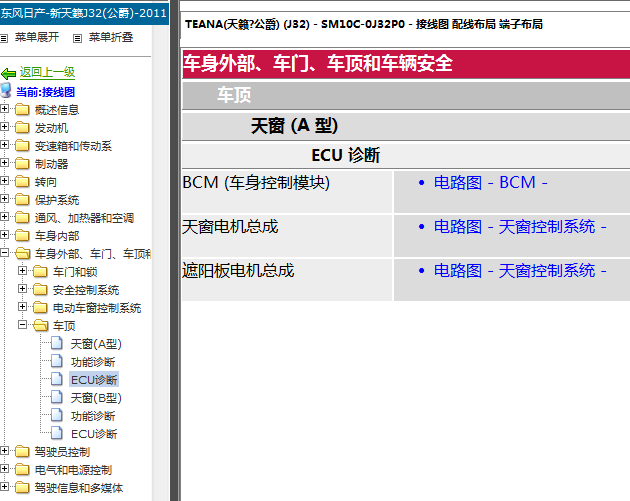Expand the 变速箱和传动系 node
Screen dimensions: 630x501
tap(4, 145)
